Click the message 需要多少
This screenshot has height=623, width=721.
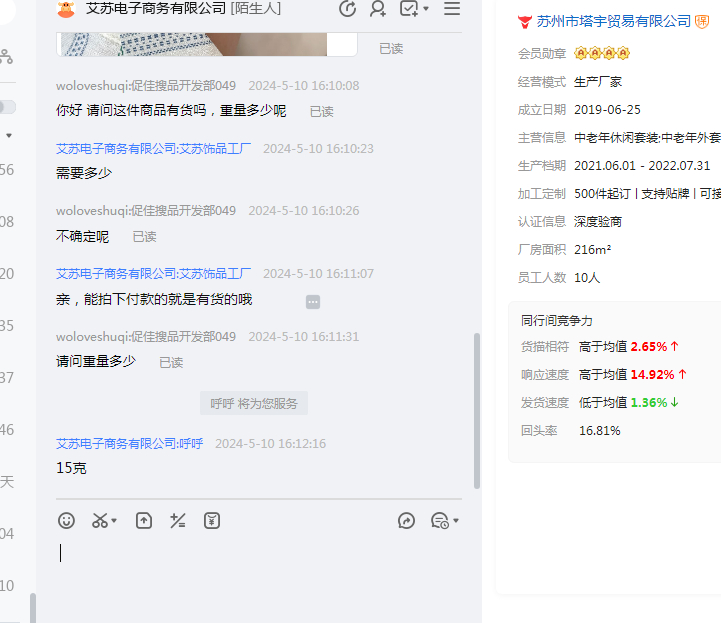pyautogui.click(x=84, y=173)
